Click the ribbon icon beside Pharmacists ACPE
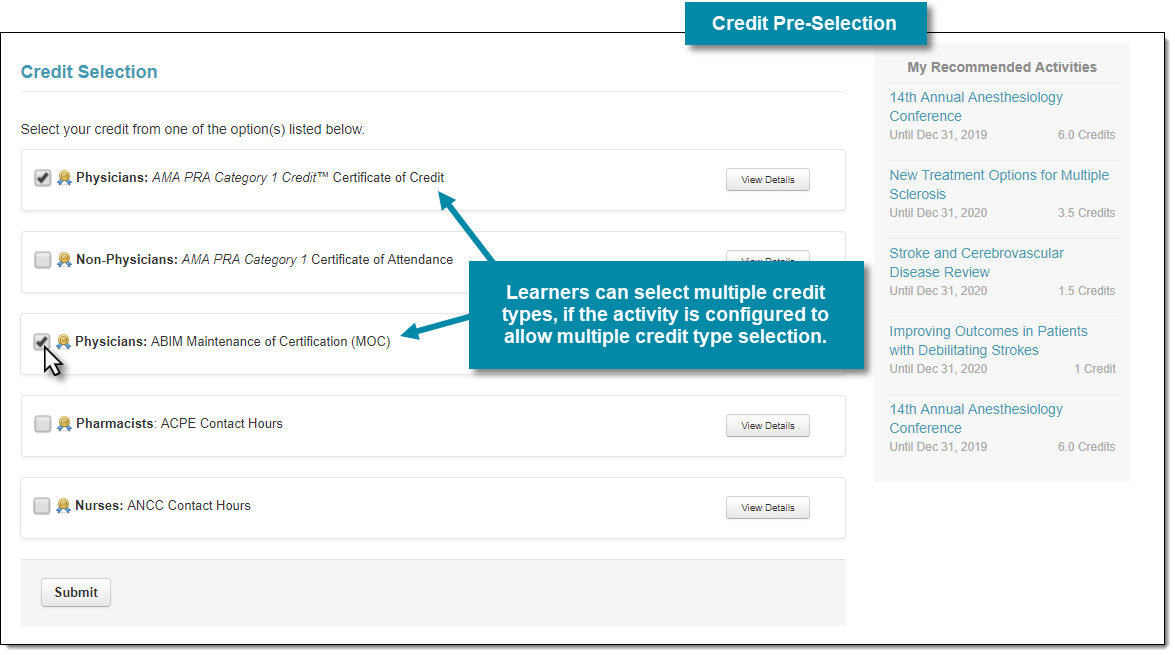The width and height of the screenshot is (1175, 655). 64,423
